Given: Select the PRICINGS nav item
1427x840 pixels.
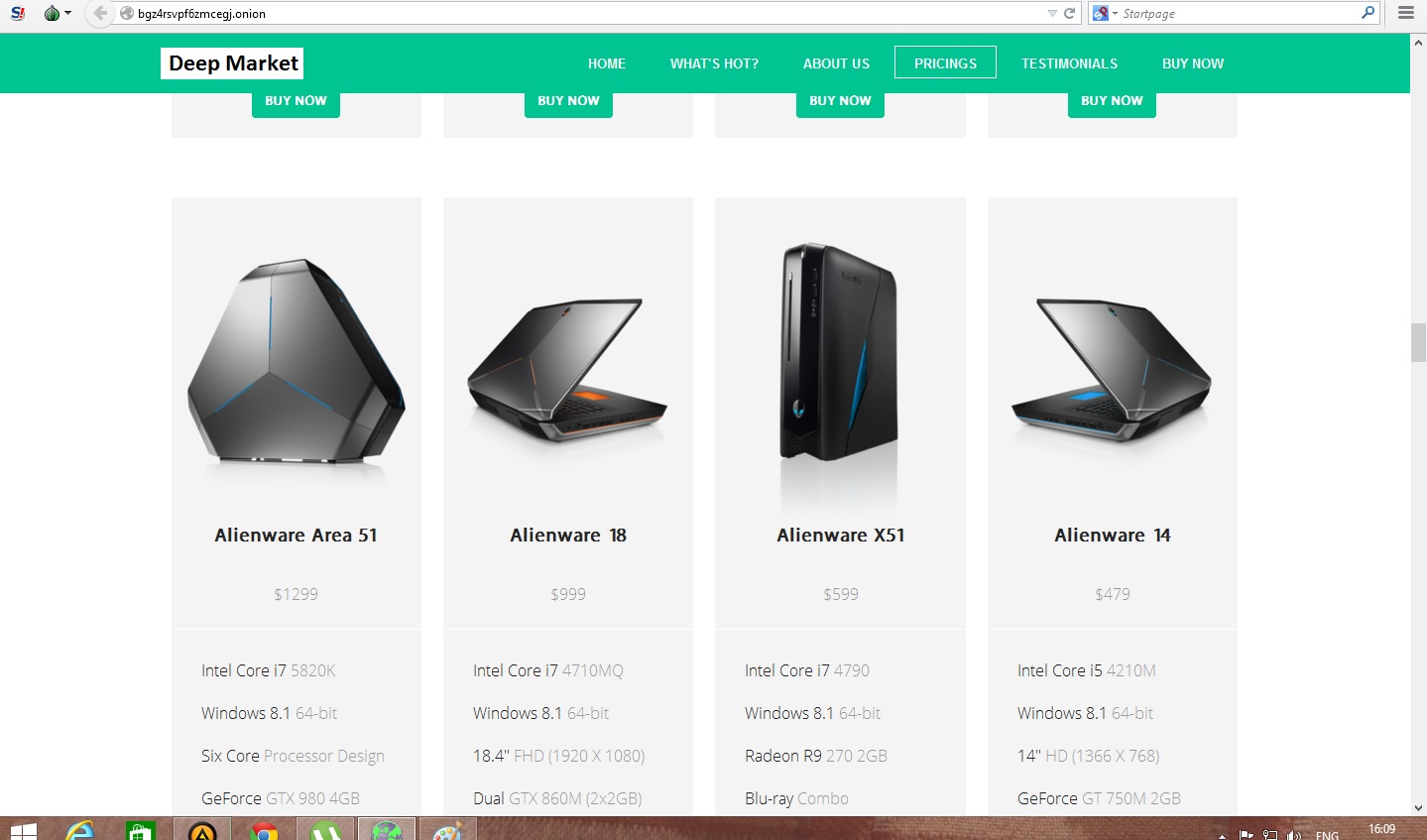Looking at the screenshot, I should (x=945, y=62).
